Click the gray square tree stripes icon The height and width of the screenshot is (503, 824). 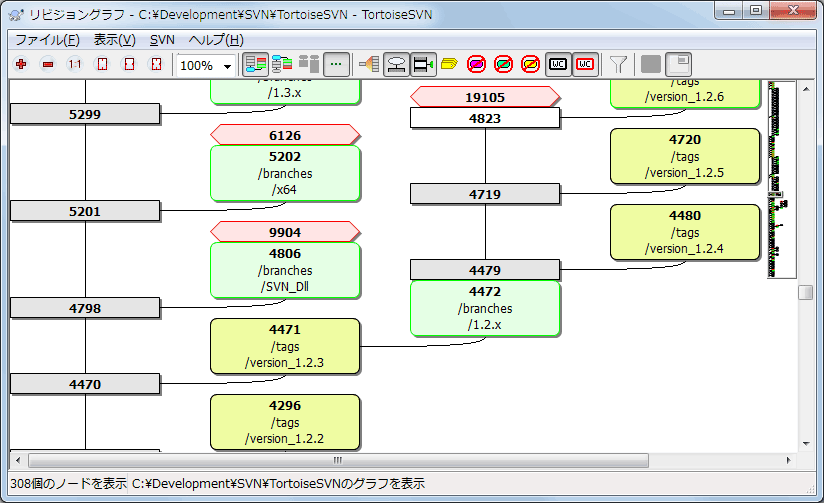pos(651,65)
